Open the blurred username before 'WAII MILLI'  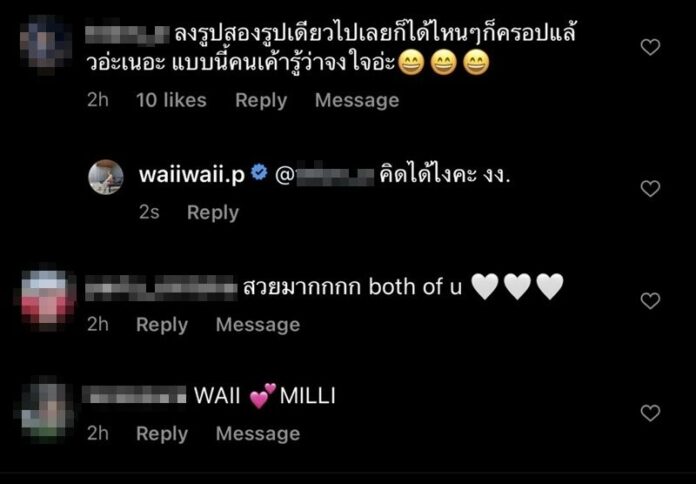pyautogui.click(x=135, y=395)
